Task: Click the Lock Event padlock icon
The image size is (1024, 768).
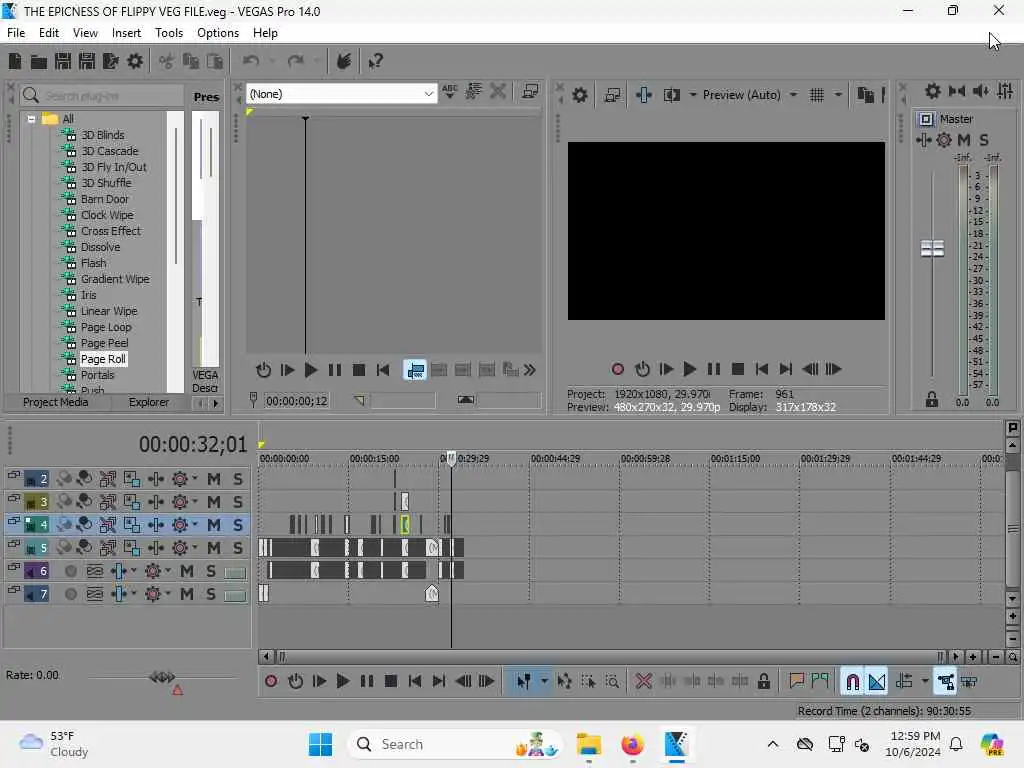Action: click(763, 681)
